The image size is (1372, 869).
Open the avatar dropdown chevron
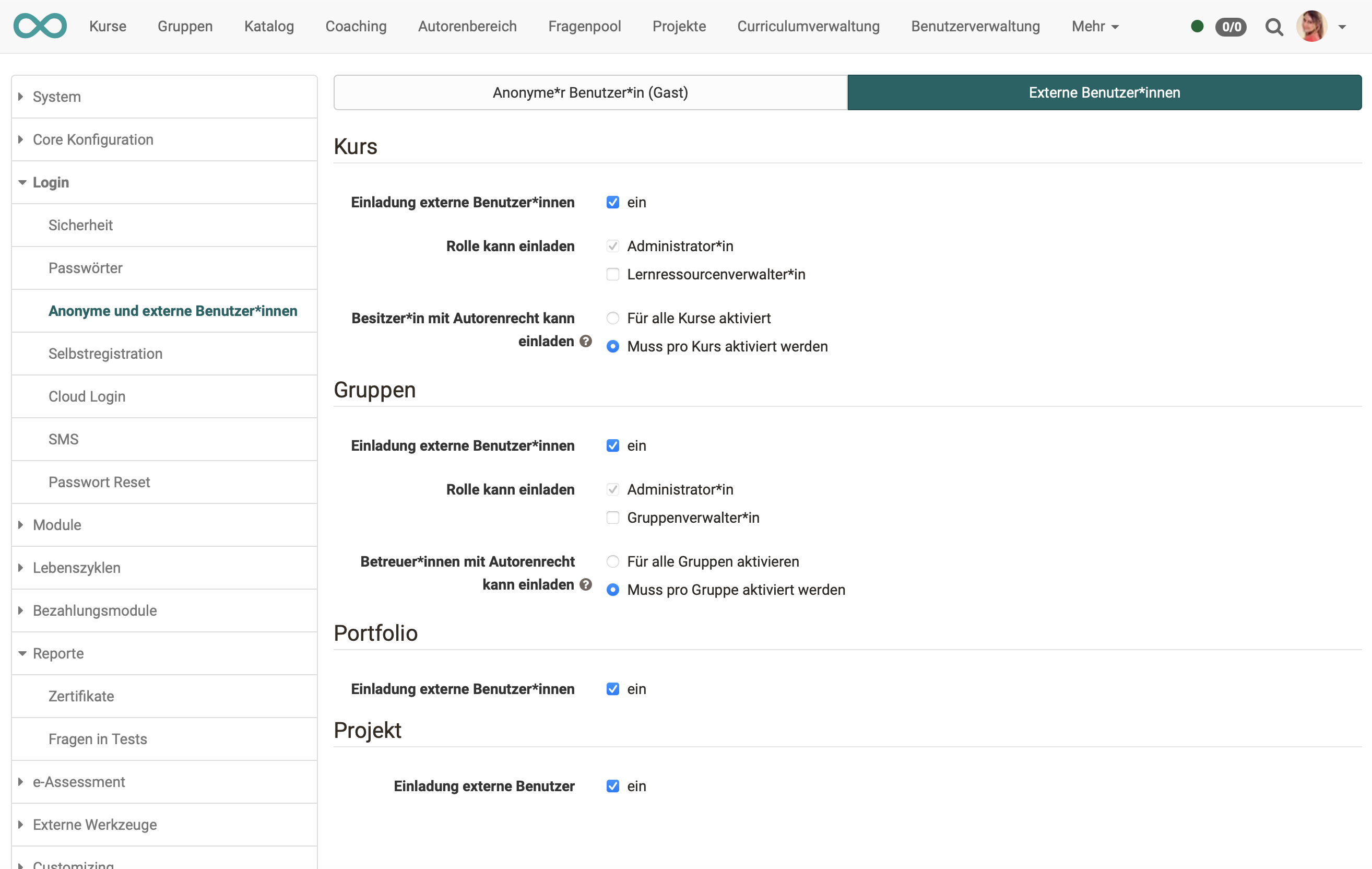click(1343, 26)
